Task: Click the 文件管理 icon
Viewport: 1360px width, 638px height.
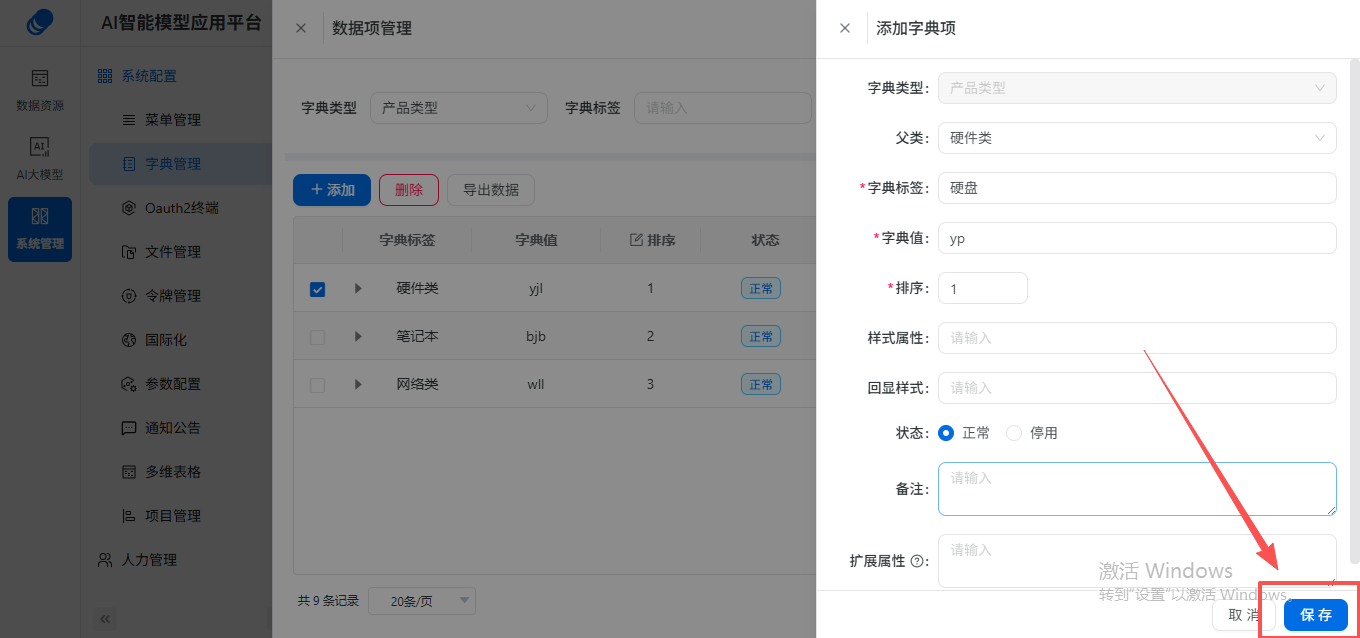Action: point(128,252)
